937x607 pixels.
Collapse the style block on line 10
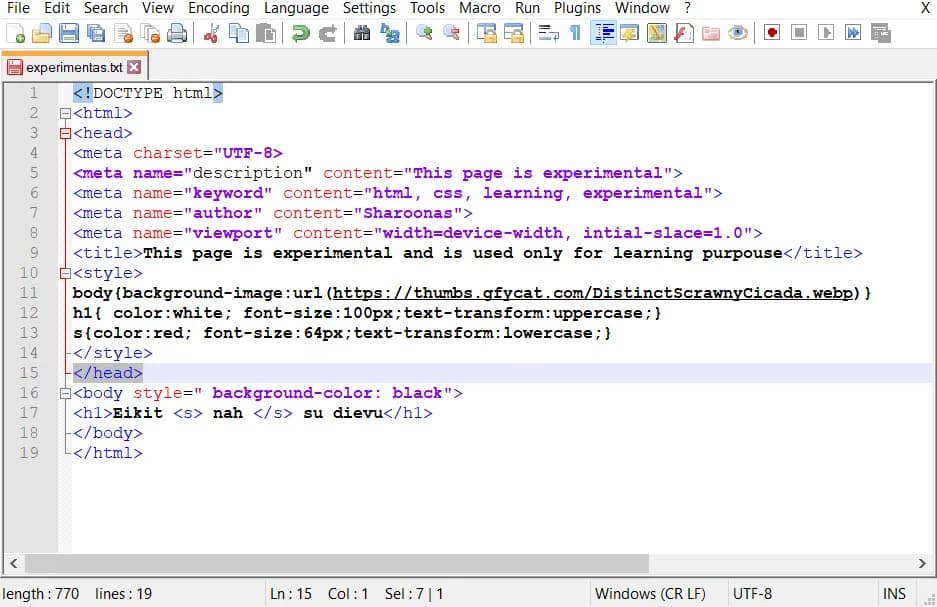[x=65, y=272]
